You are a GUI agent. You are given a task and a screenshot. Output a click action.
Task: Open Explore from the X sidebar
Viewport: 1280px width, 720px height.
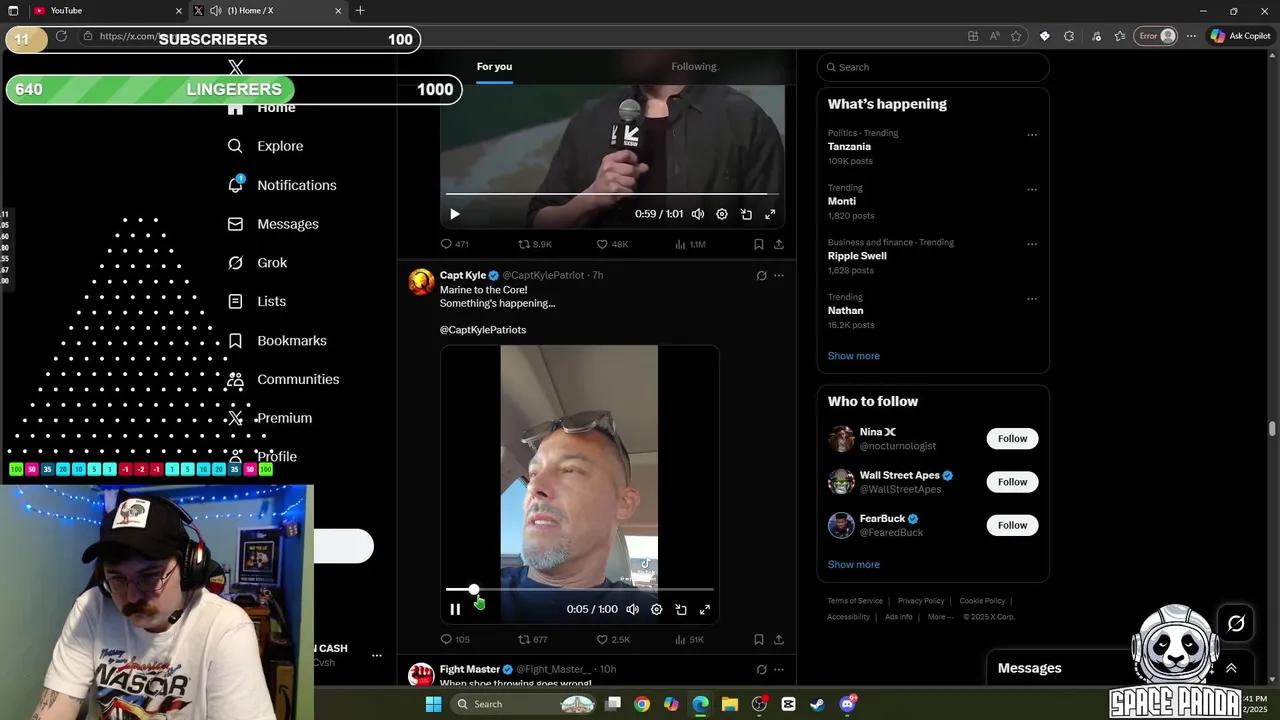click(x=265, y=146)
